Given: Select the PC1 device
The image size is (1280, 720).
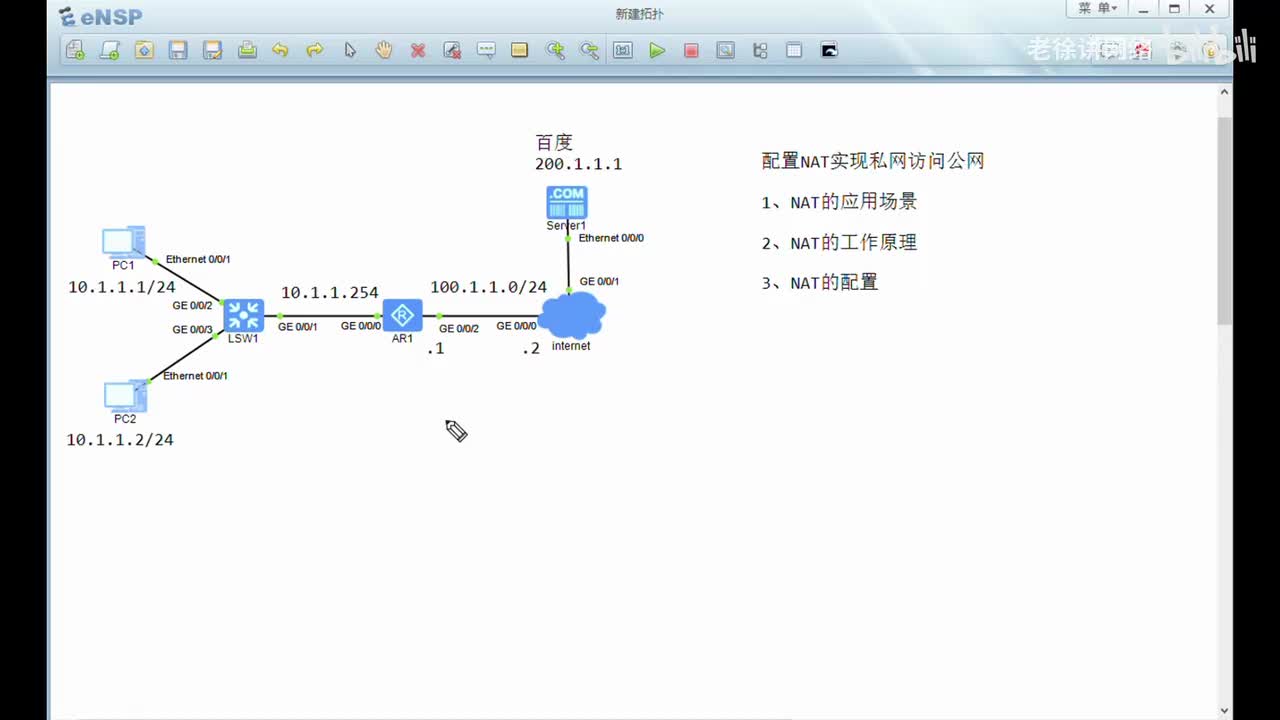Looking at the screenshot, I should 124,243.
